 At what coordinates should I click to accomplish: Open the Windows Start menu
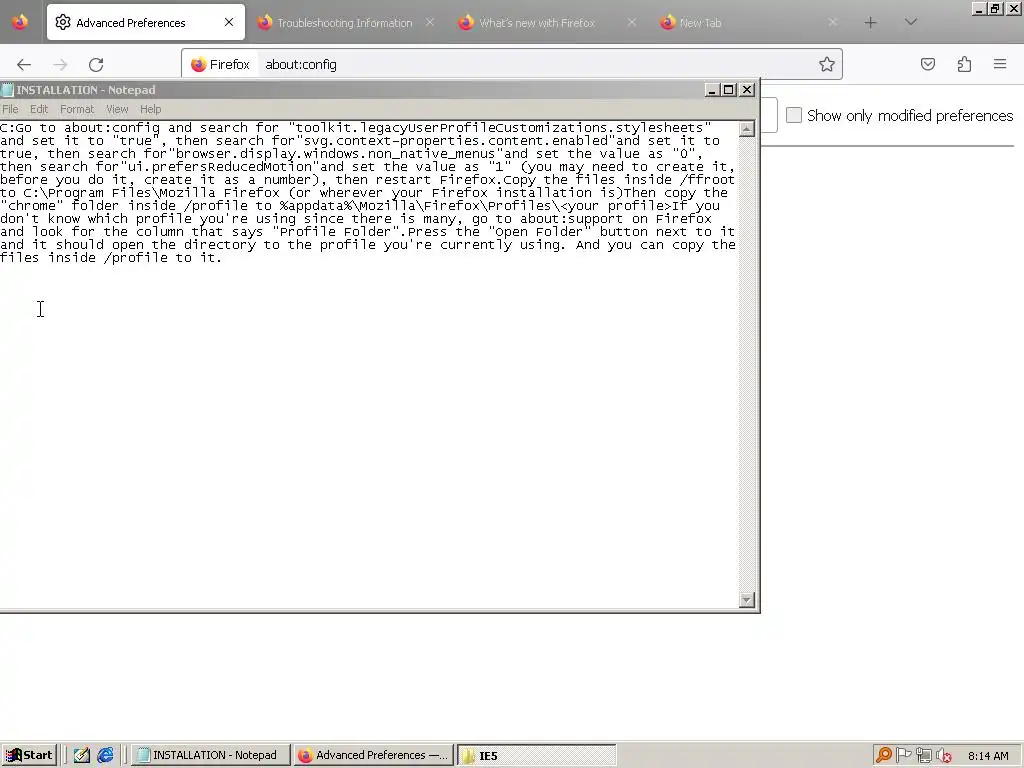(29, 756)
